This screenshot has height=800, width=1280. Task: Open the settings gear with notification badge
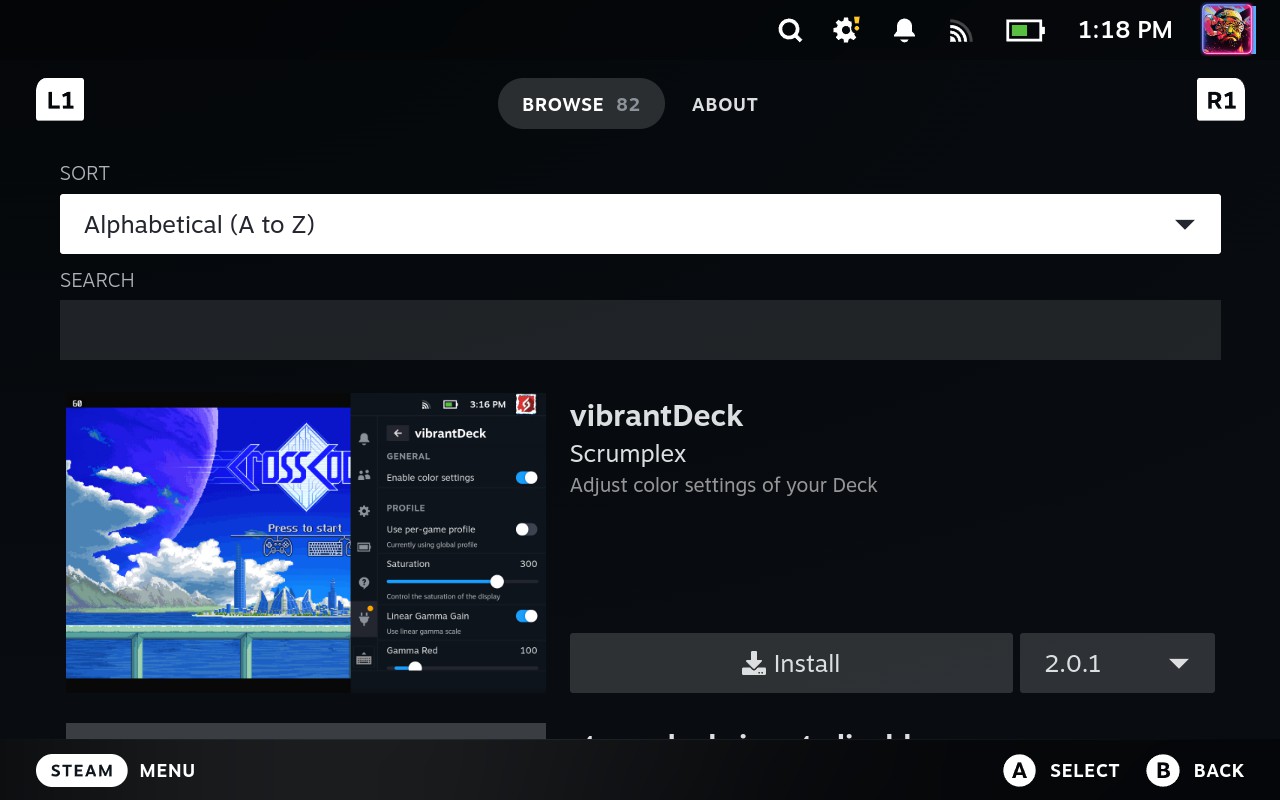tap(845, 30)
